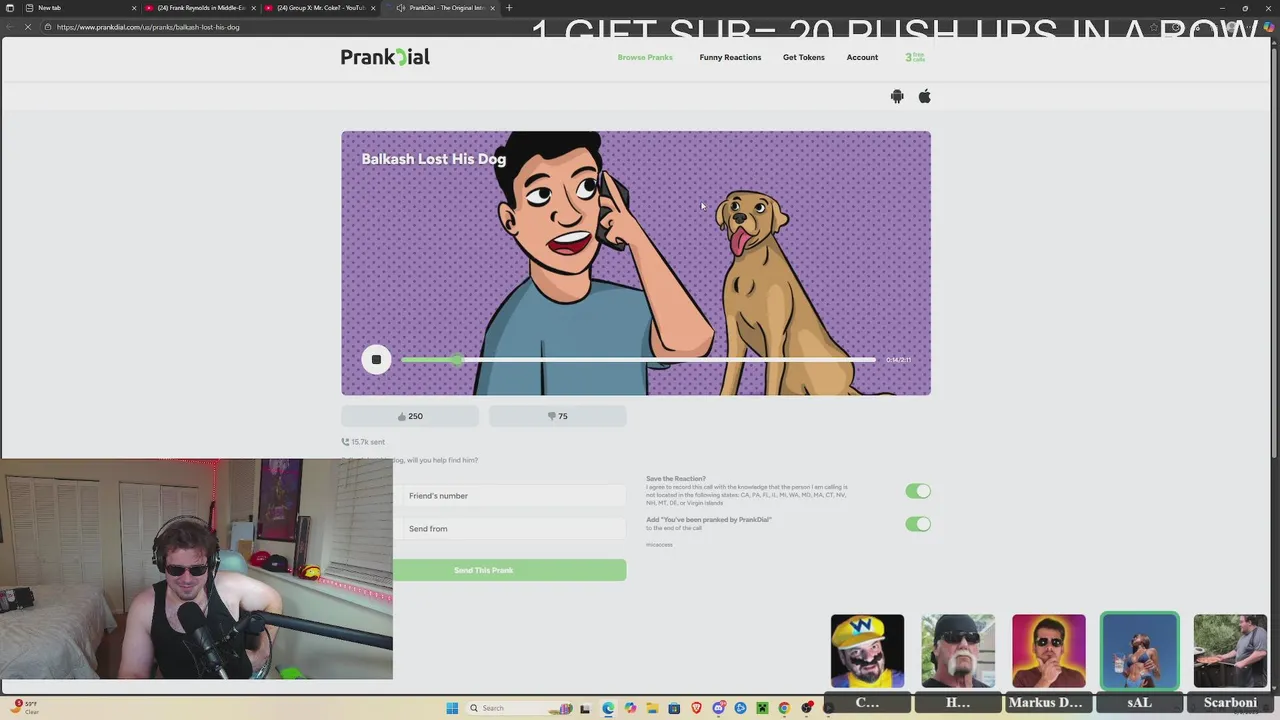
Task: Downvote the prank with 75 dislikes
Action: coord(557,416)
